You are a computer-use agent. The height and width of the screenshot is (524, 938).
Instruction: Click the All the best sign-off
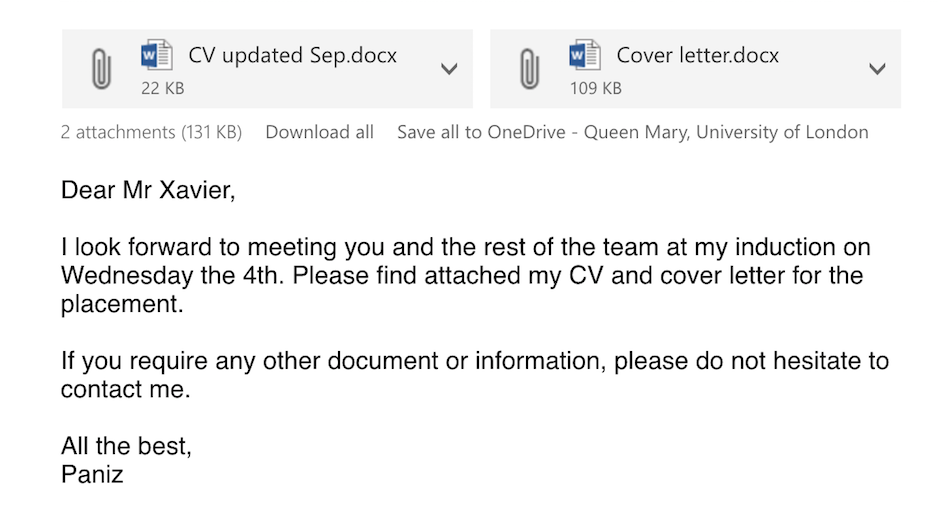[x=126, y=446]
